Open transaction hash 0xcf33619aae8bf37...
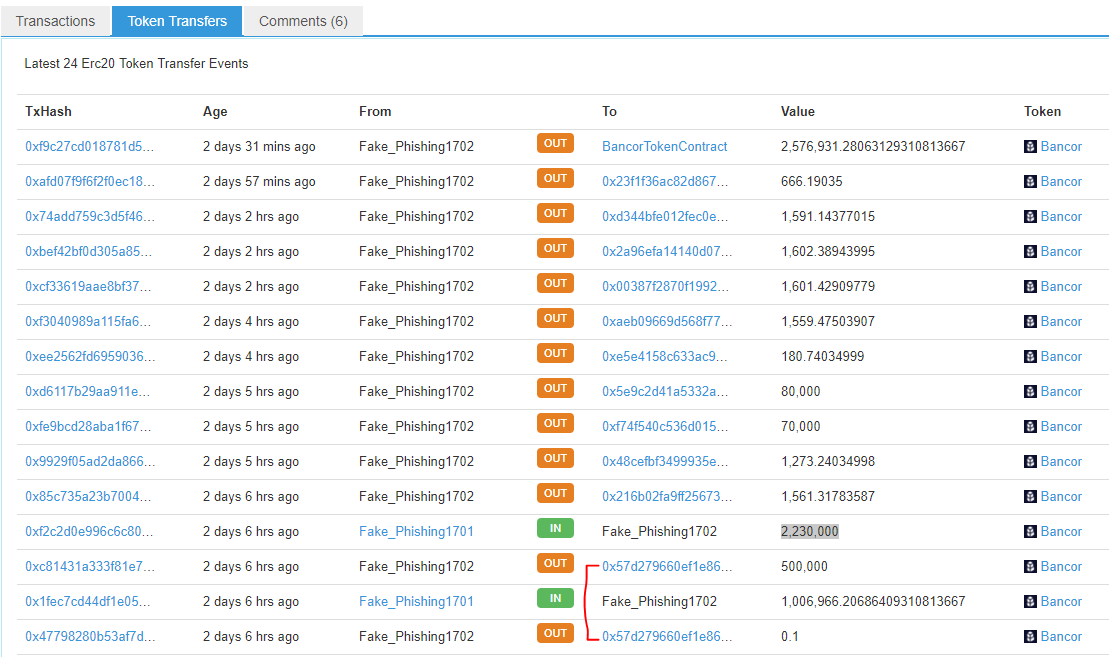Image resolution: width=1109 pixels, height=657 pixels. [88, 286]
